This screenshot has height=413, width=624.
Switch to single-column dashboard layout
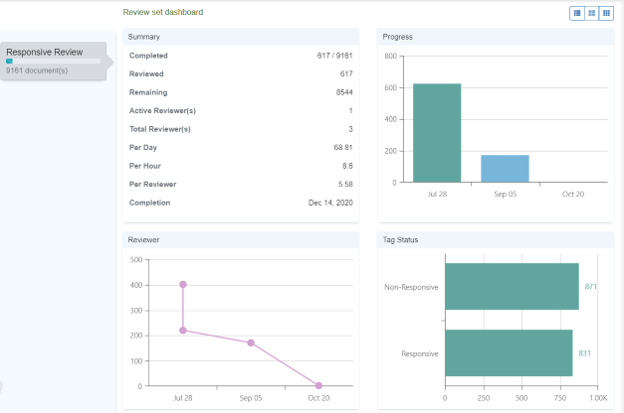577,13
